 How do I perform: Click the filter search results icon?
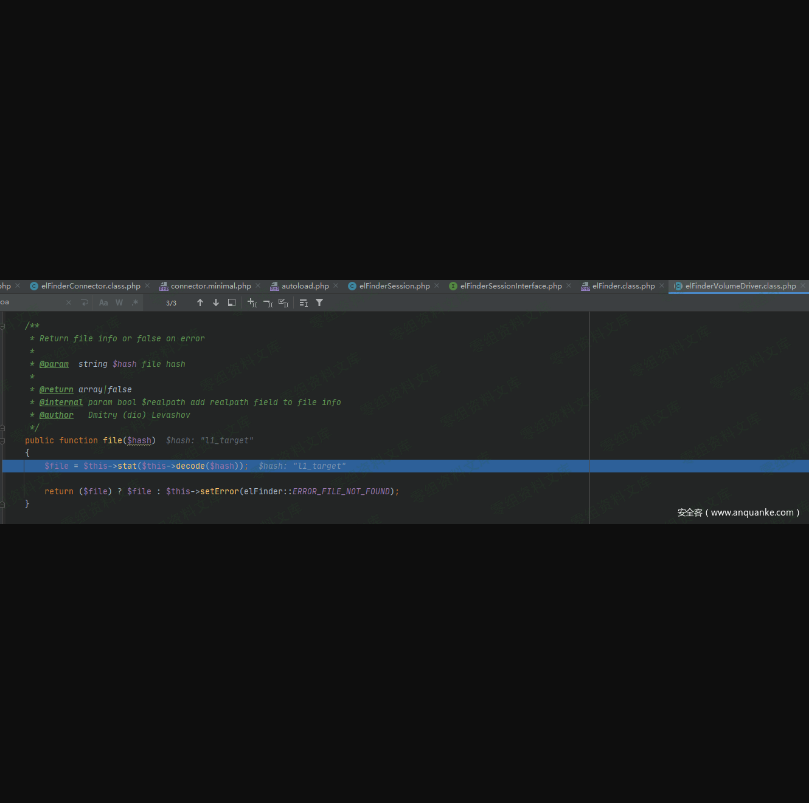click(x=320, y=303)
